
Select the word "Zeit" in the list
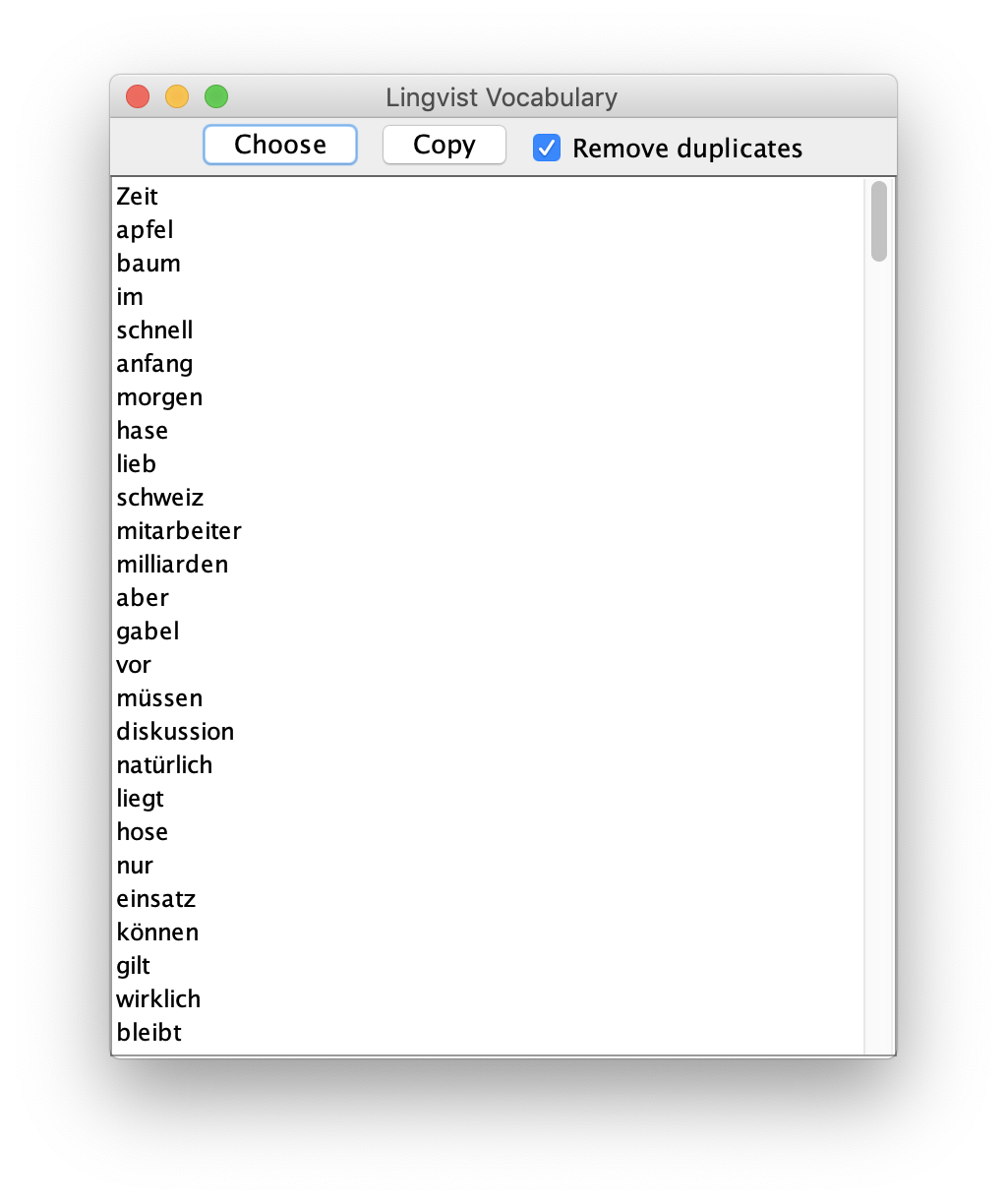[x=138, y=197]
